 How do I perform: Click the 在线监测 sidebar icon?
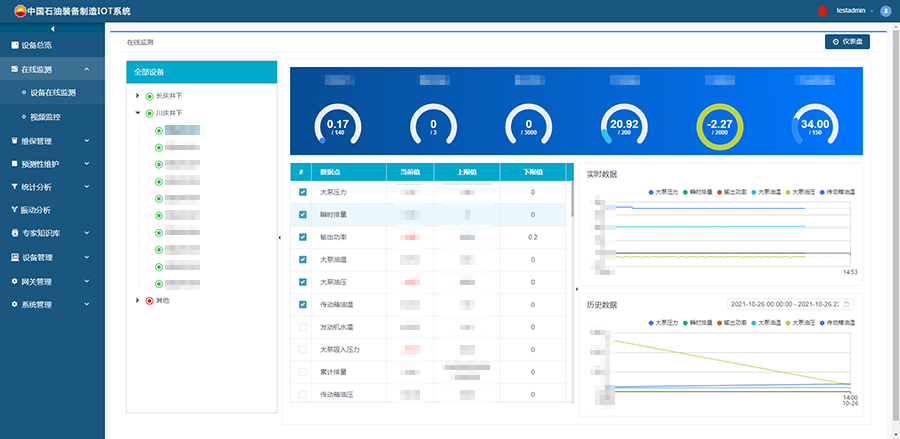(15, 69)
